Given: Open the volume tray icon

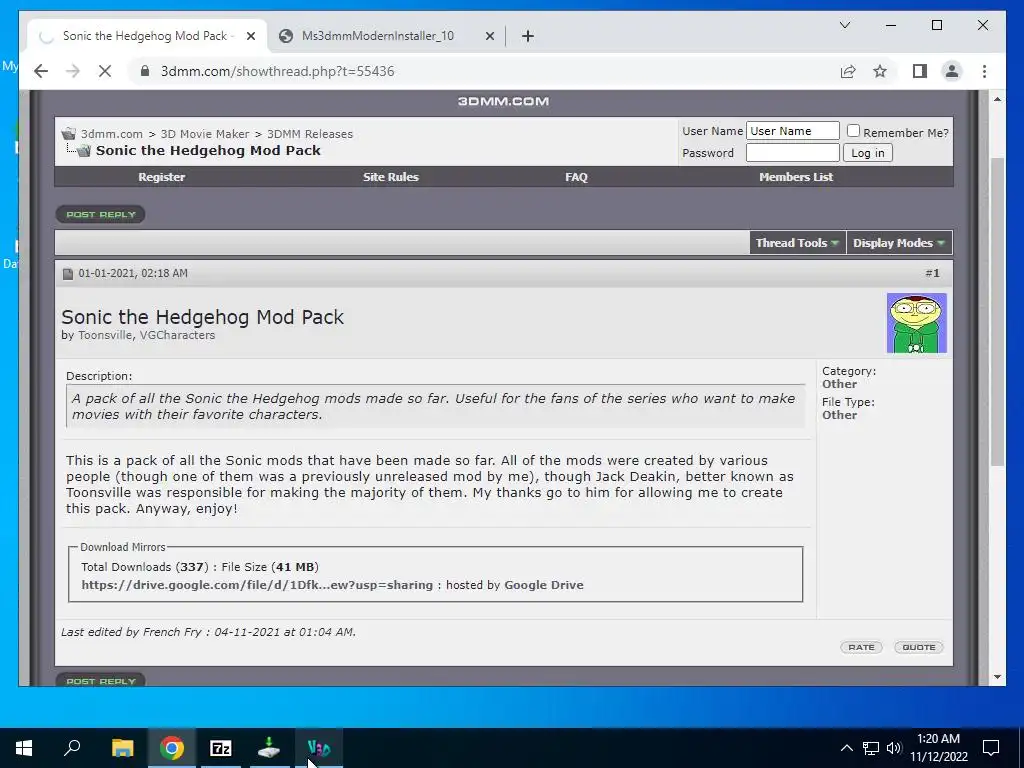Looking at the screenshot, I should 894,748.
